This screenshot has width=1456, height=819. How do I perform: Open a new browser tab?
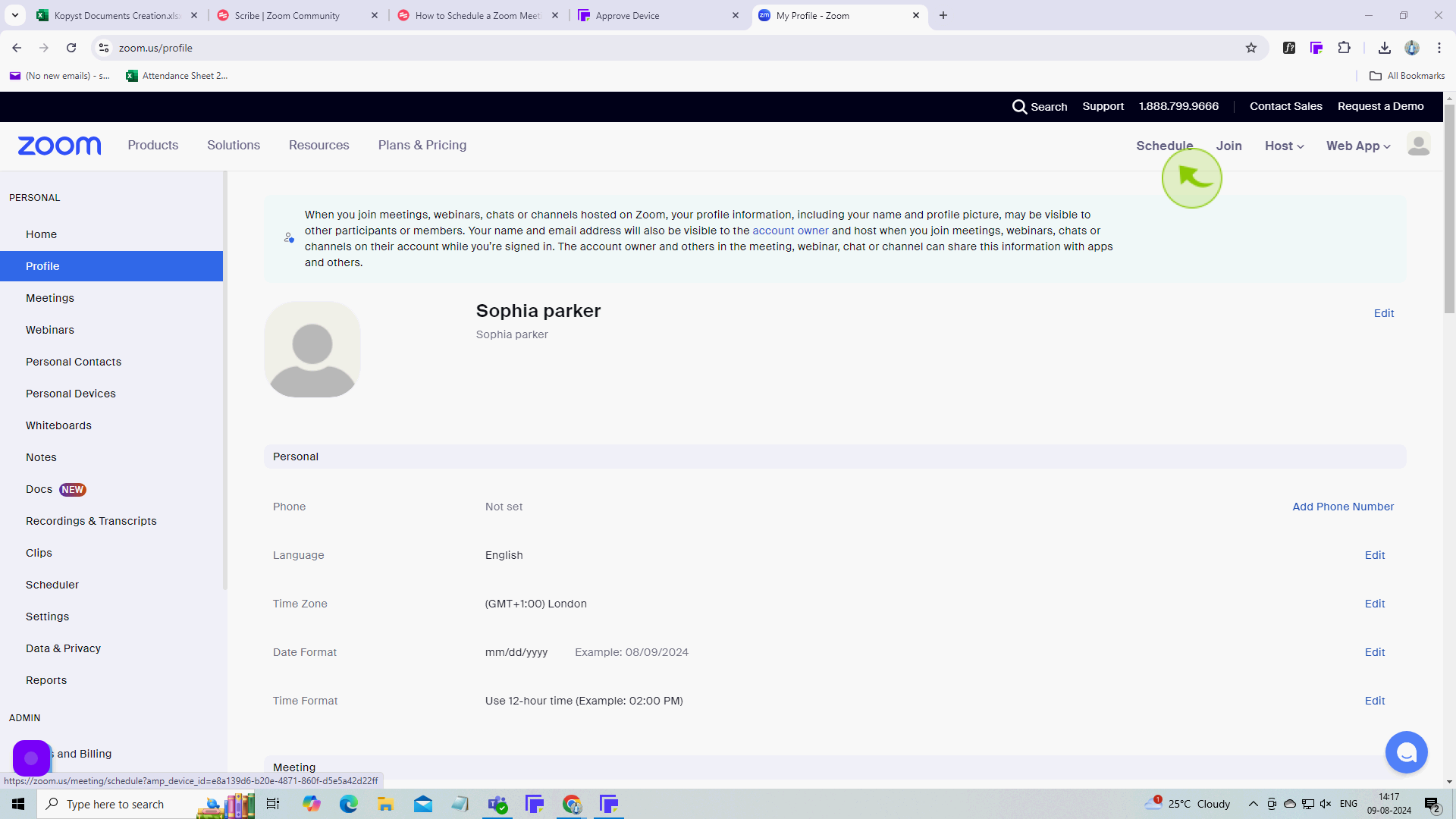click(943, 15)
